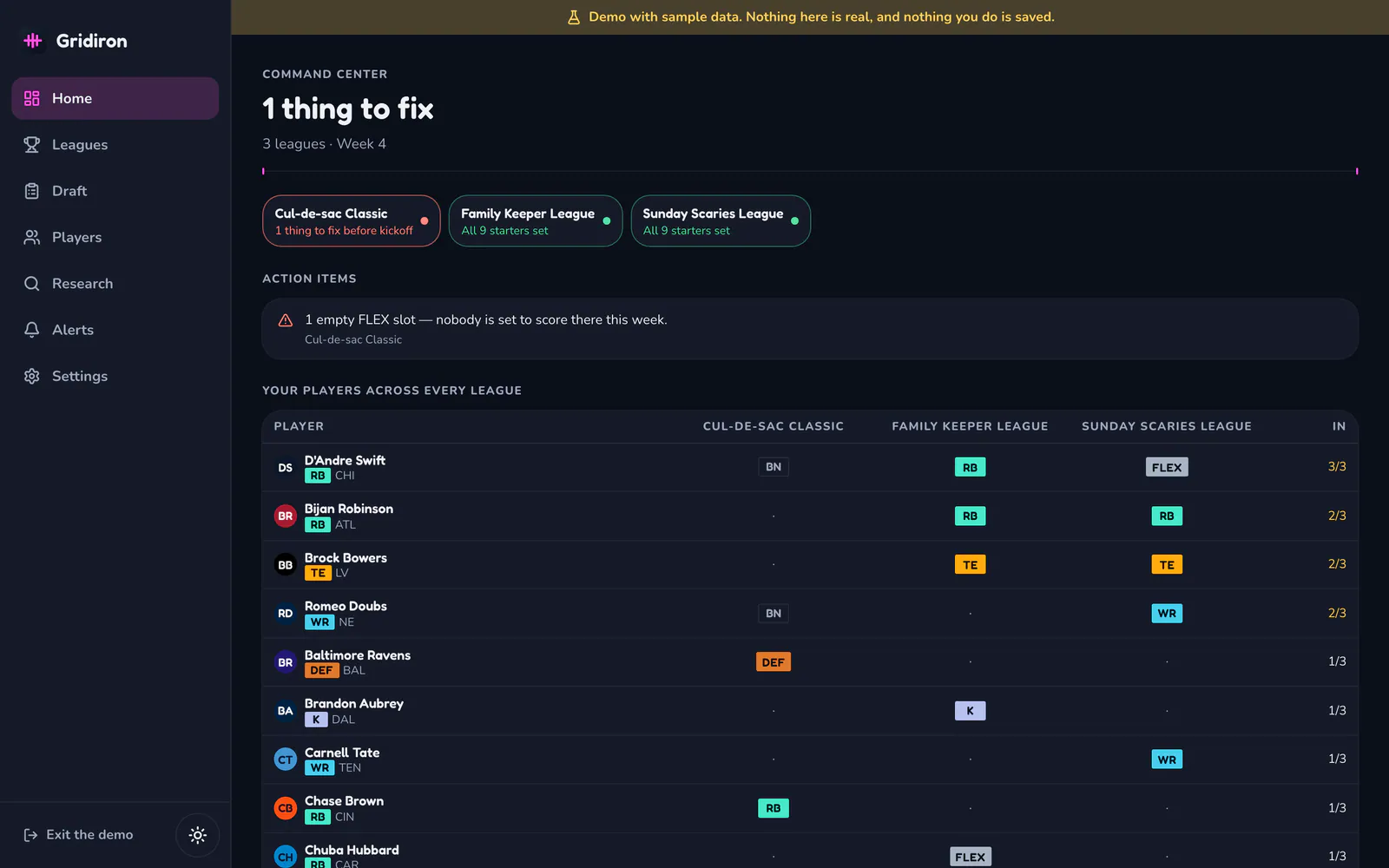Click the Settings gear icon
The width and height of the screenshot is (1389, 868).
[x=32, y=376]
